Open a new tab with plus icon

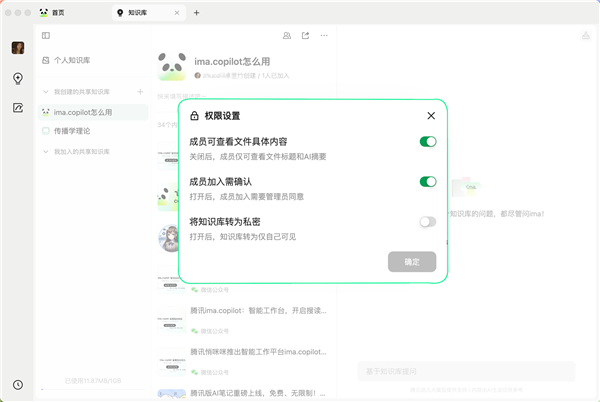[197, 13]
